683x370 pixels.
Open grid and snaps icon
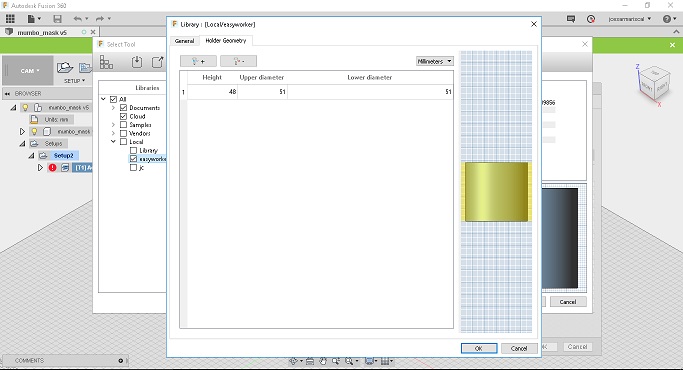pyautogui.click(x=385, y=361)
